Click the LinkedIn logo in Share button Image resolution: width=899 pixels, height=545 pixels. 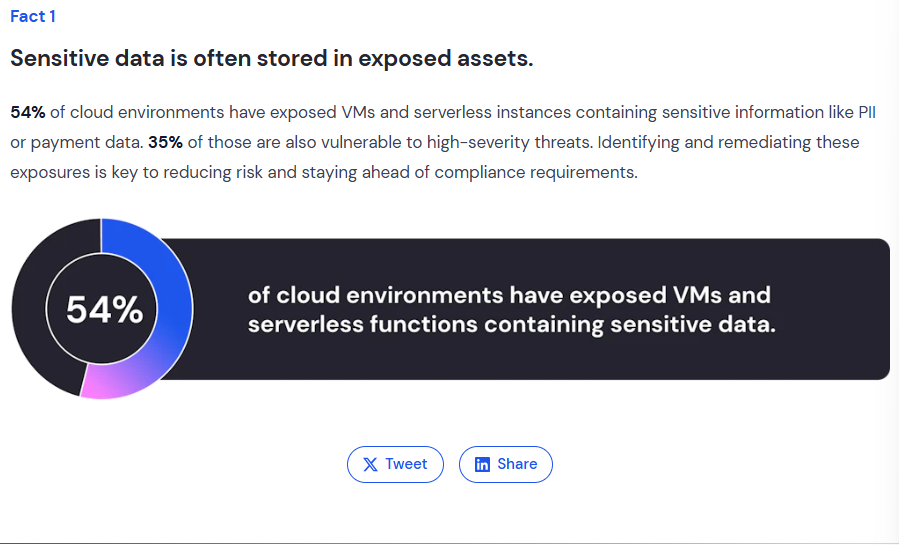tap(482, 465)
